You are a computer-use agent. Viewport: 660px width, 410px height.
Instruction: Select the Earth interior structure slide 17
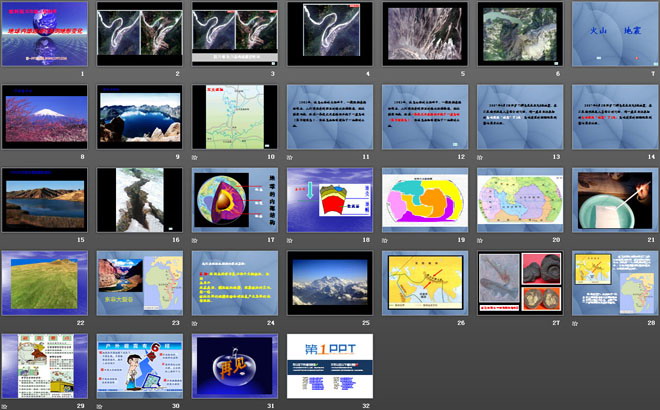[234, 199]
